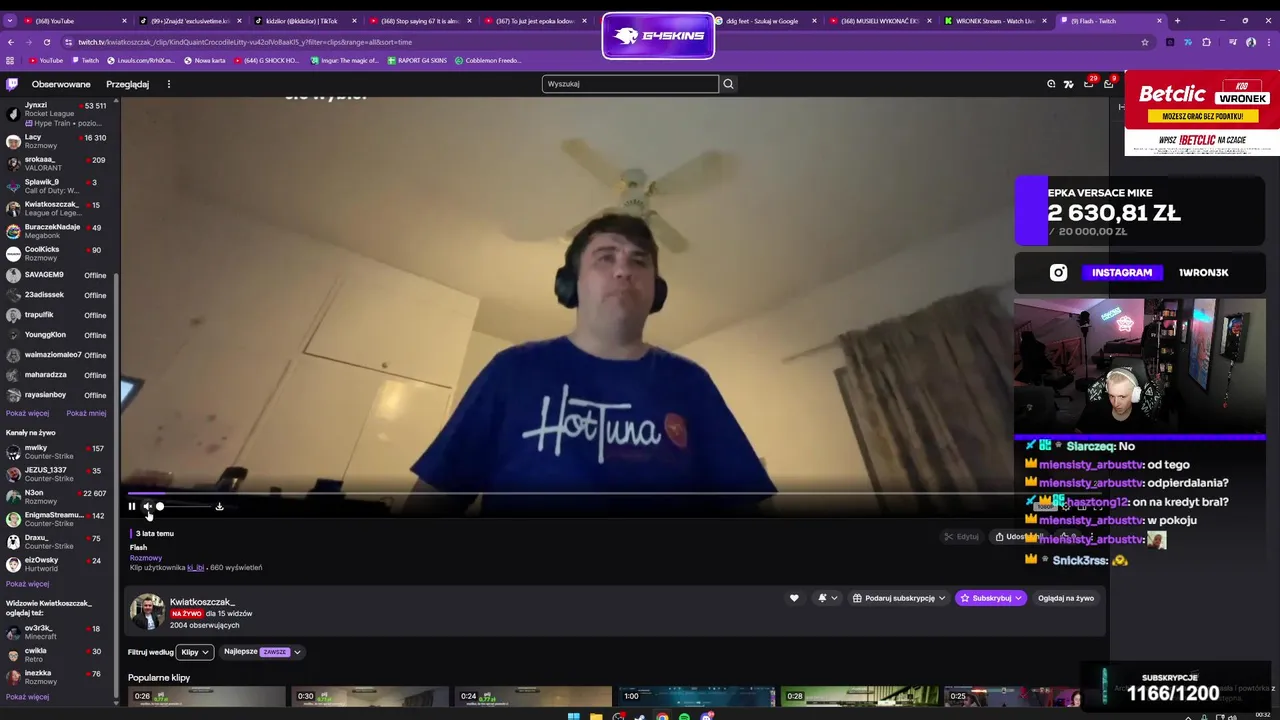
Task: Open N3on channel in live channels
Action: tap(58, 497)
